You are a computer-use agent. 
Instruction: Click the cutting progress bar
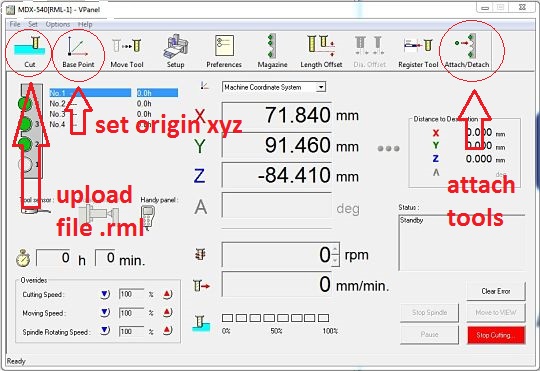click(275, 318)
